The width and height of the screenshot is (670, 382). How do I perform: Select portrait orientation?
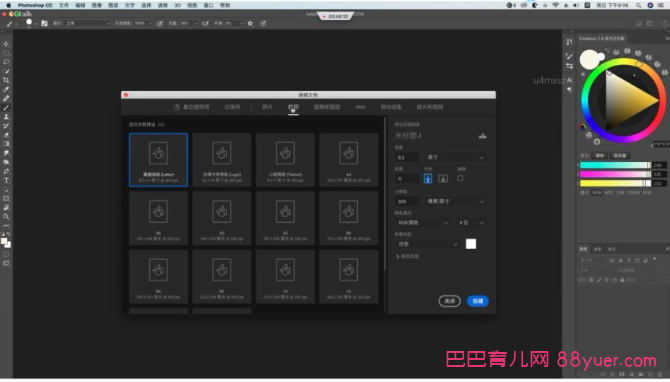point(428,178)
